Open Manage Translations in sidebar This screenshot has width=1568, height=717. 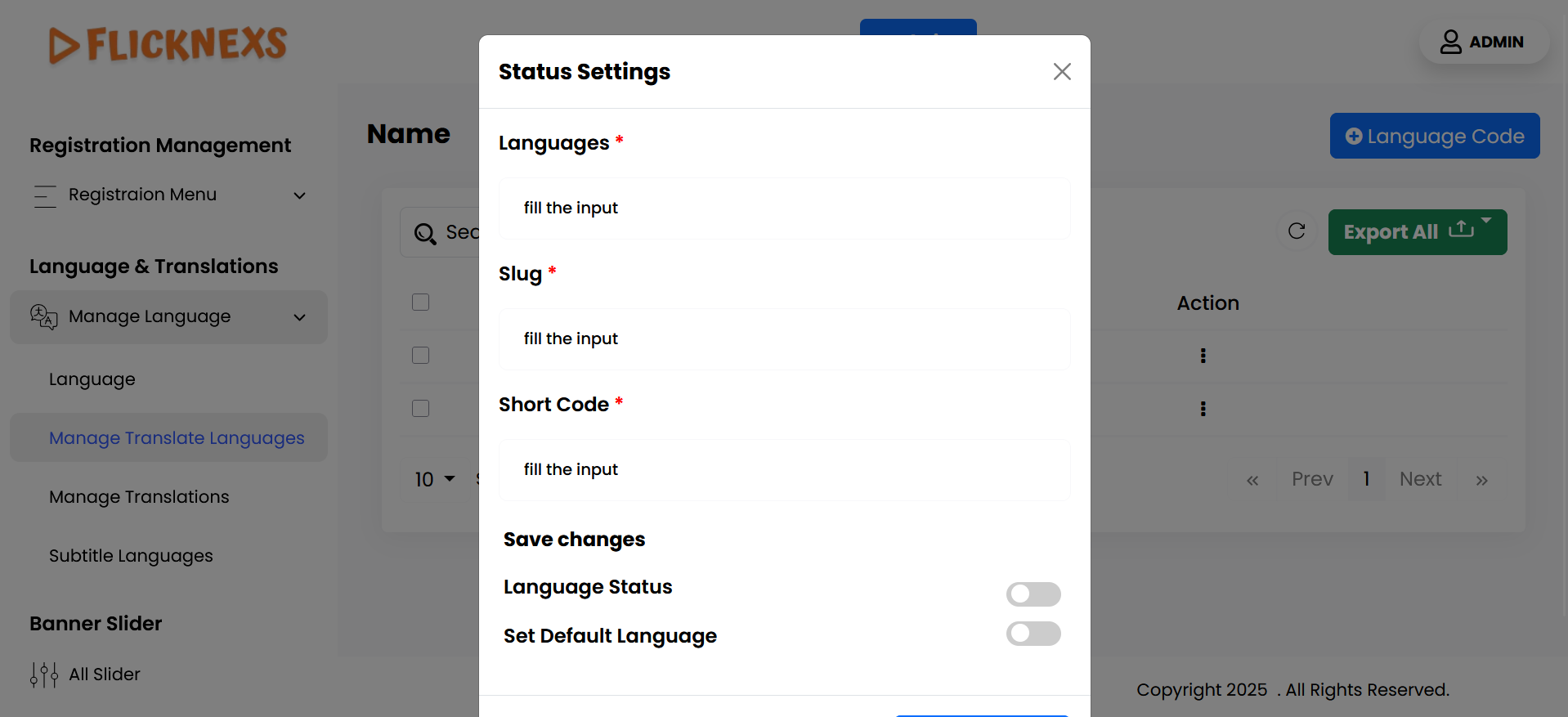click(139, 497)
